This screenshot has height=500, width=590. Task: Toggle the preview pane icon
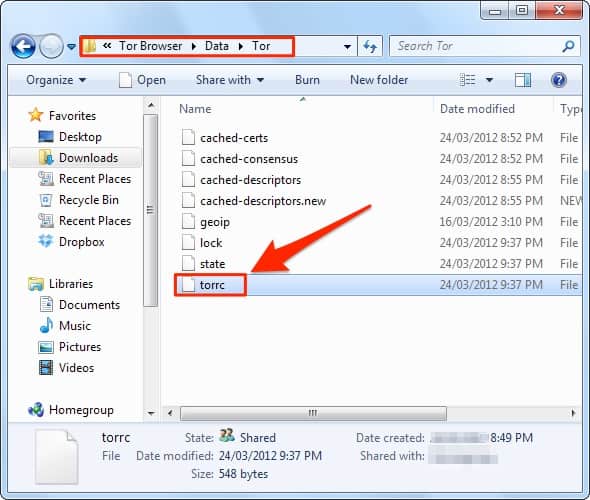523,80
